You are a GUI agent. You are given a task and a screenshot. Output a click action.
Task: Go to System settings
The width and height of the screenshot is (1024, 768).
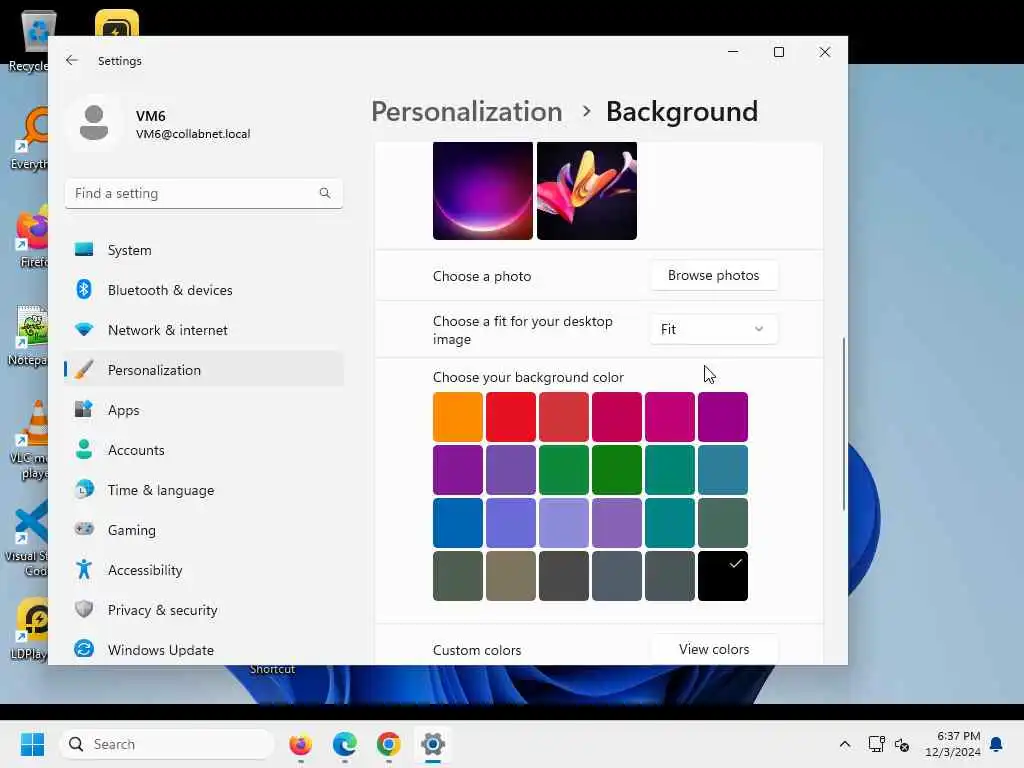tap(203, 249)
